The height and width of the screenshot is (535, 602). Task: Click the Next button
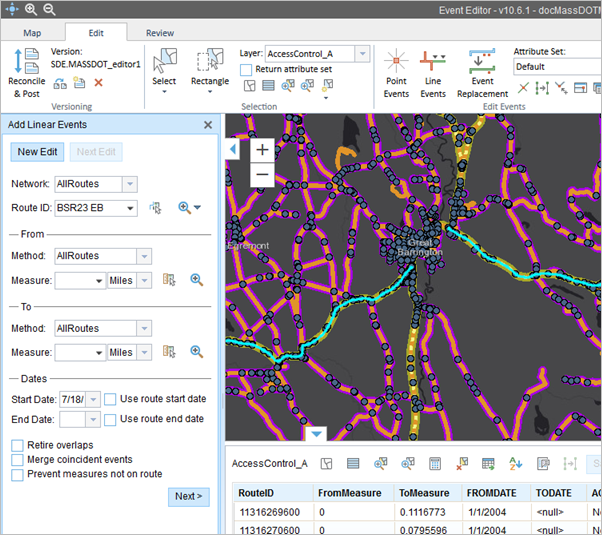pos(188,497)
